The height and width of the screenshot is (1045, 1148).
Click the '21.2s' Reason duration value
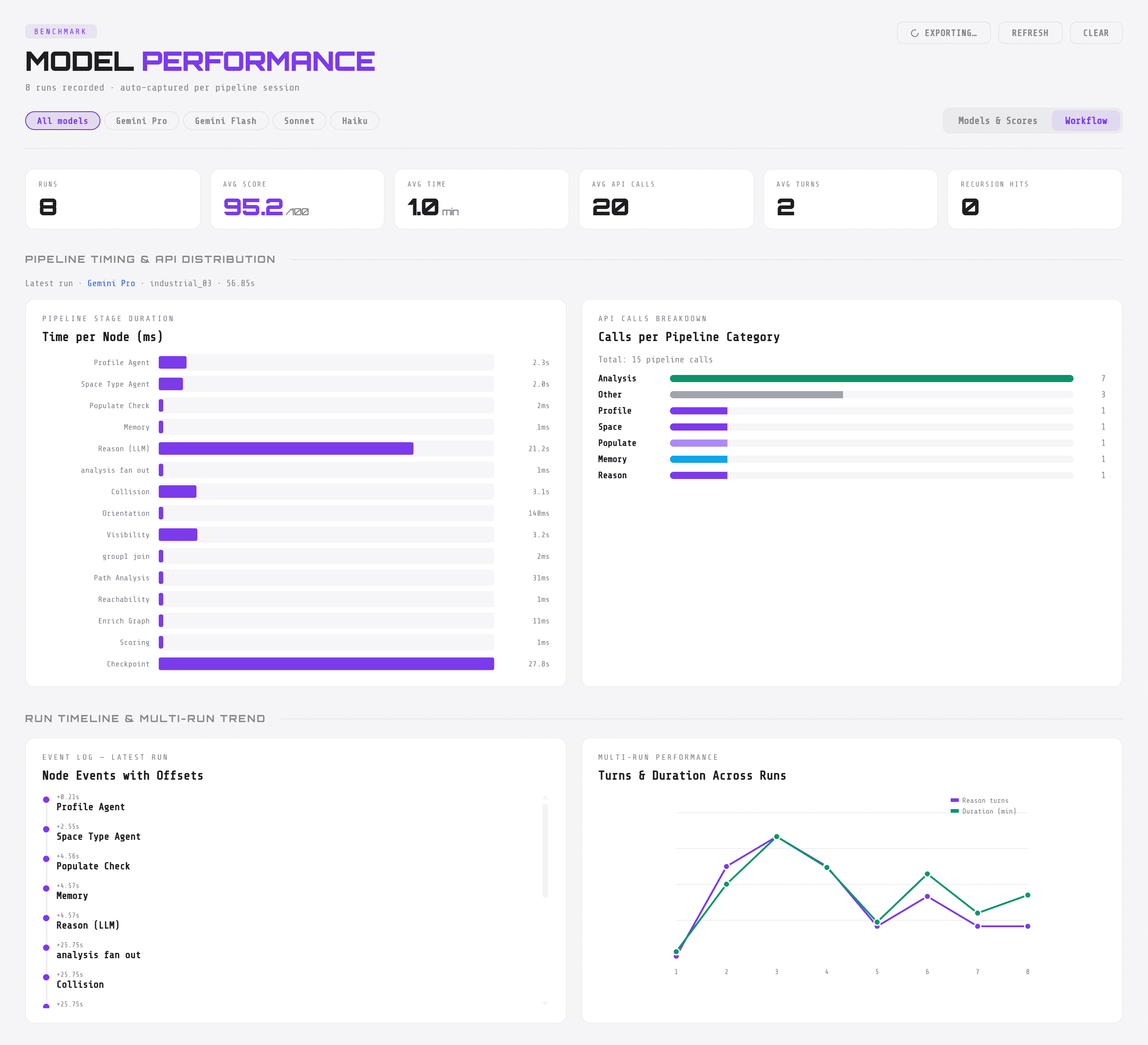(539, 449)
